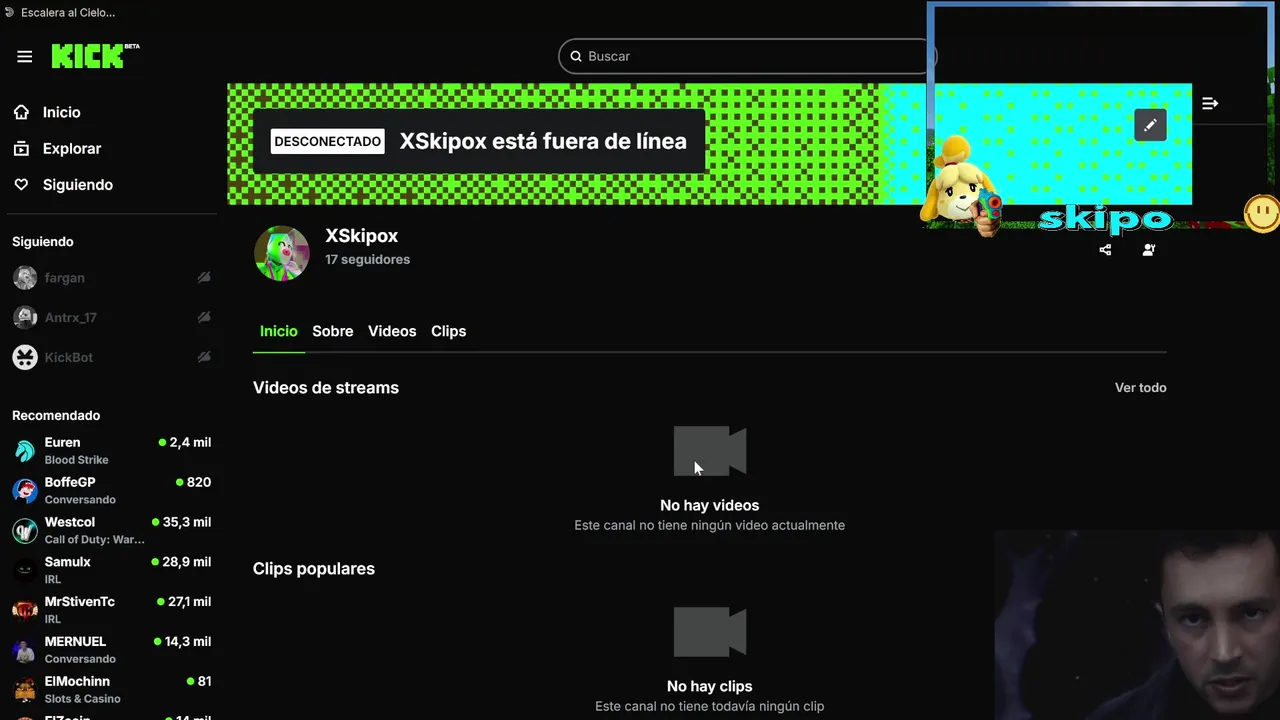This screenshot has width=1280, height=720.
Task: Click the banner edit pencil icon
Action: click(1150, 125)
